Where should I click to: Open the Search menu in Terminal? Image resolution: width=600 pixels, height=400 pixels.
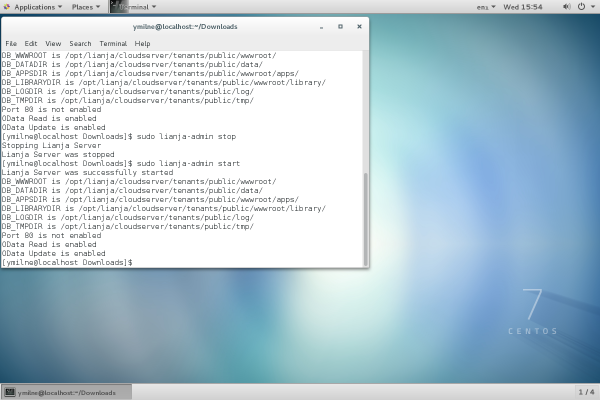pyautogui.click(x=81, y=43)
